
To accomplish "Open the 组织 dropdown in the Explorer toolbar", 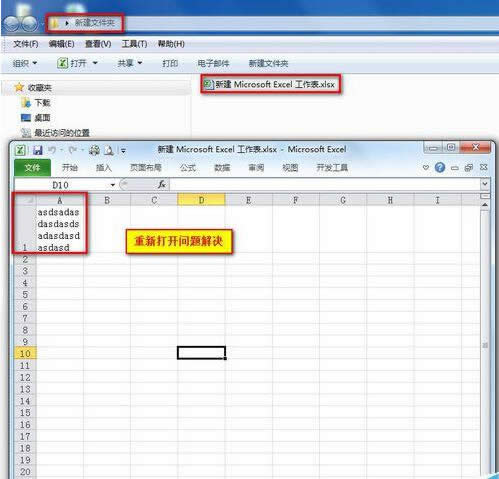I will click(25, 63).
